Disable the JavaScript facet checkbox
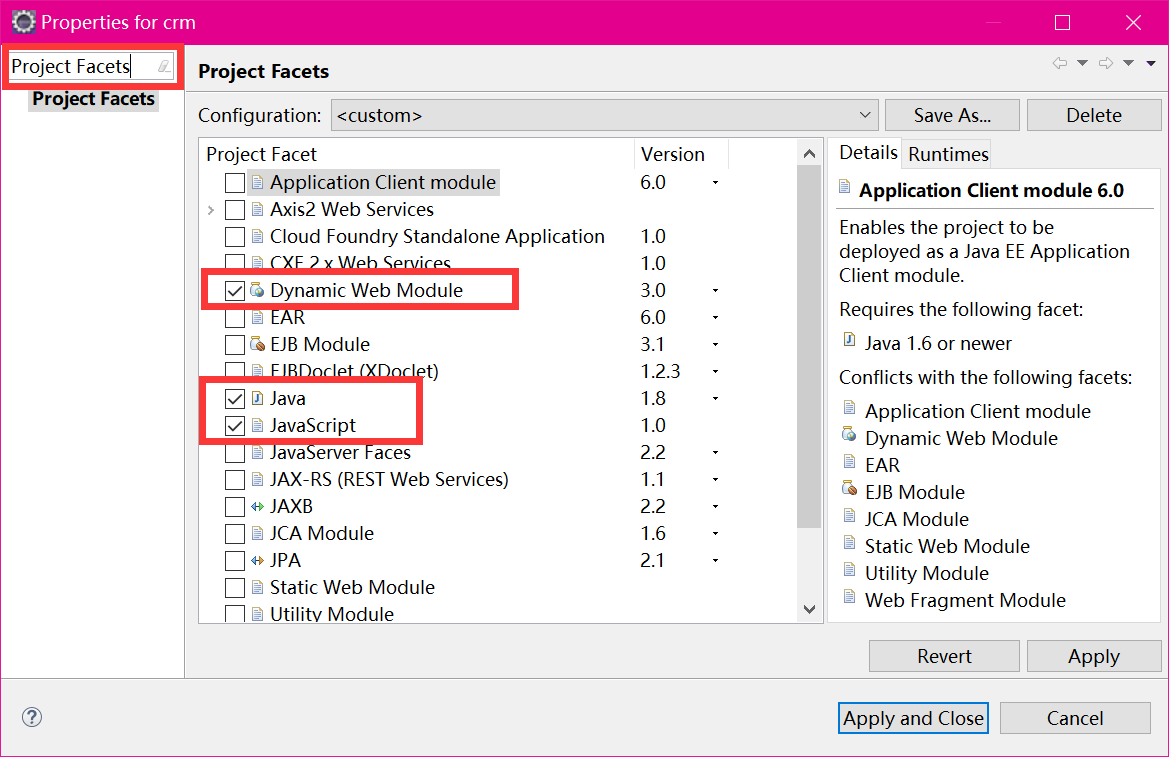Image resolution: width=1169 pixels, height=757 pixels. click(x=234, y=424)
